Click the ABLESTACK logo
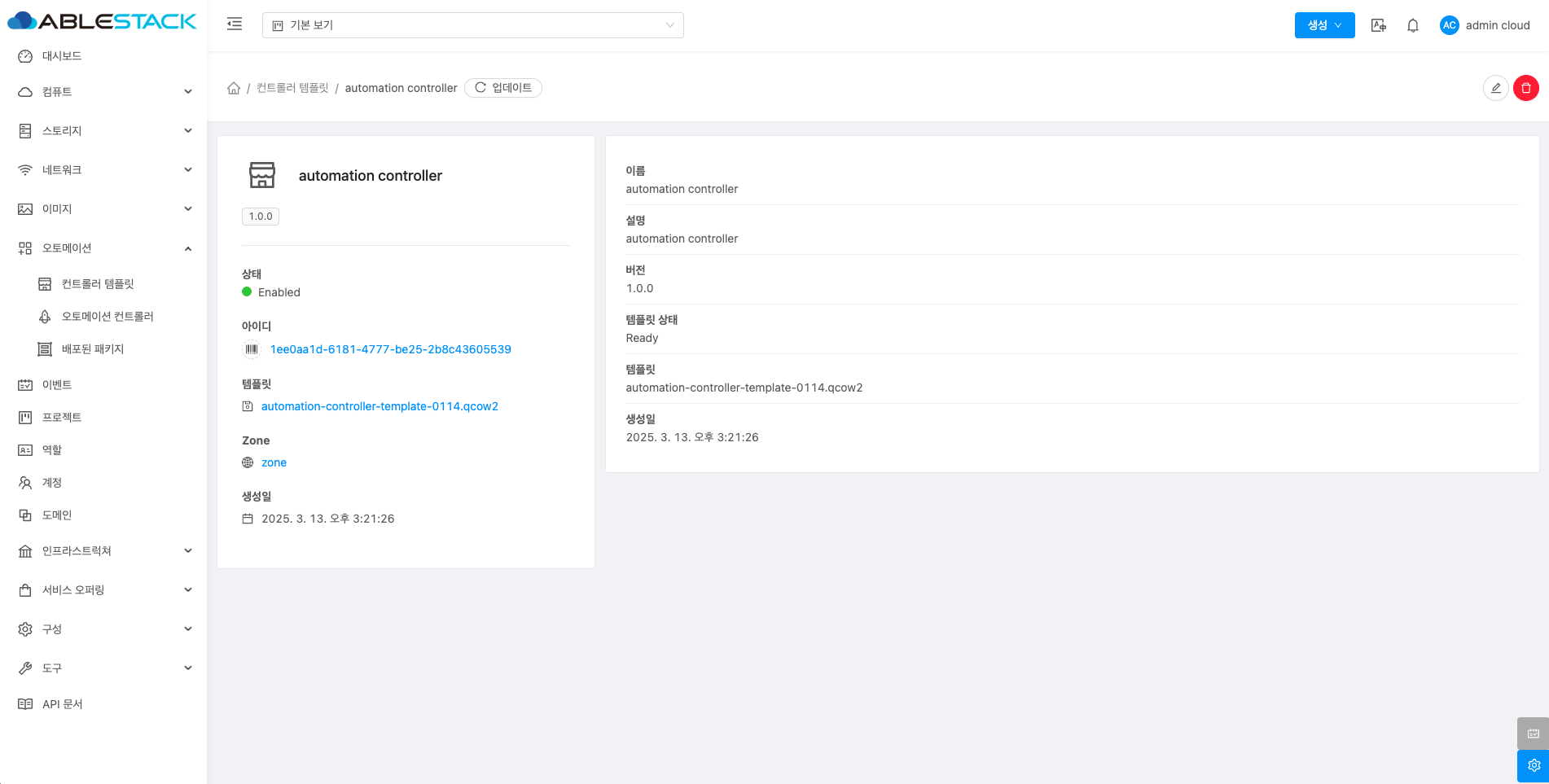 click(102, 21)
